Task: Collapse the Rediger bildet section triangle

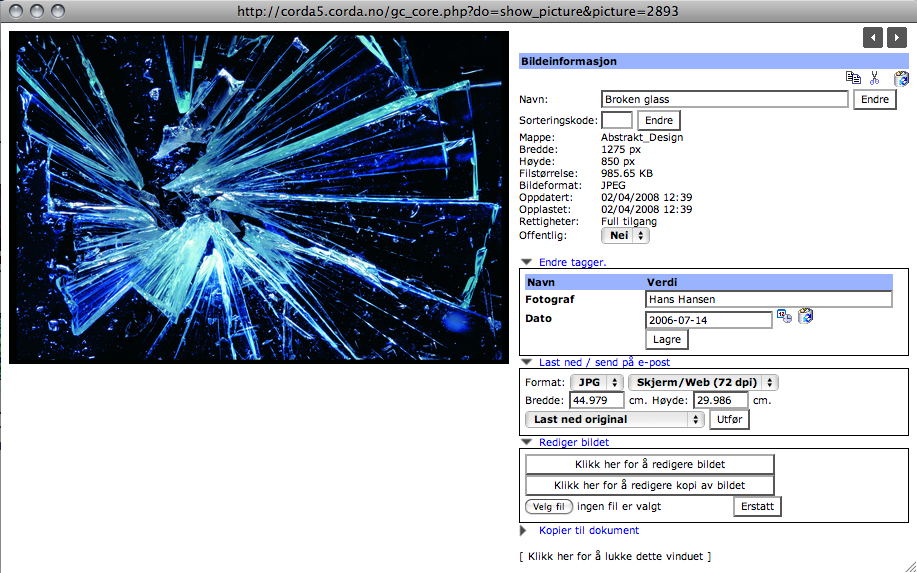Action: 526,442
